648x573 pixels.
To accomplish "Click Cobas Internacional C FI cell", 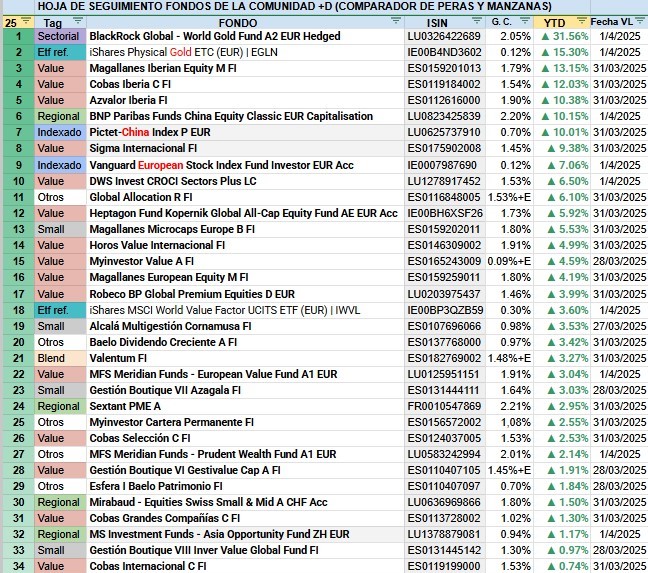I will (x=245, y=566).
